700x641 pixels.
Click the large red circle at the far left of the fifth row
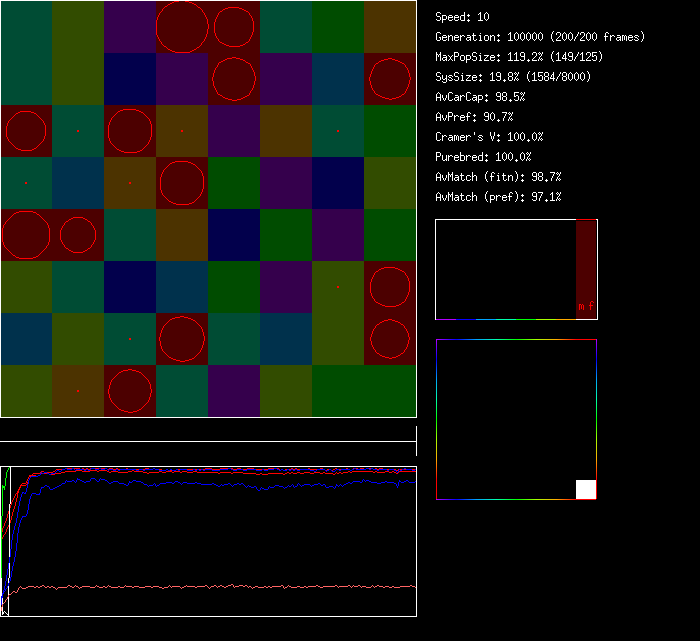26,235
